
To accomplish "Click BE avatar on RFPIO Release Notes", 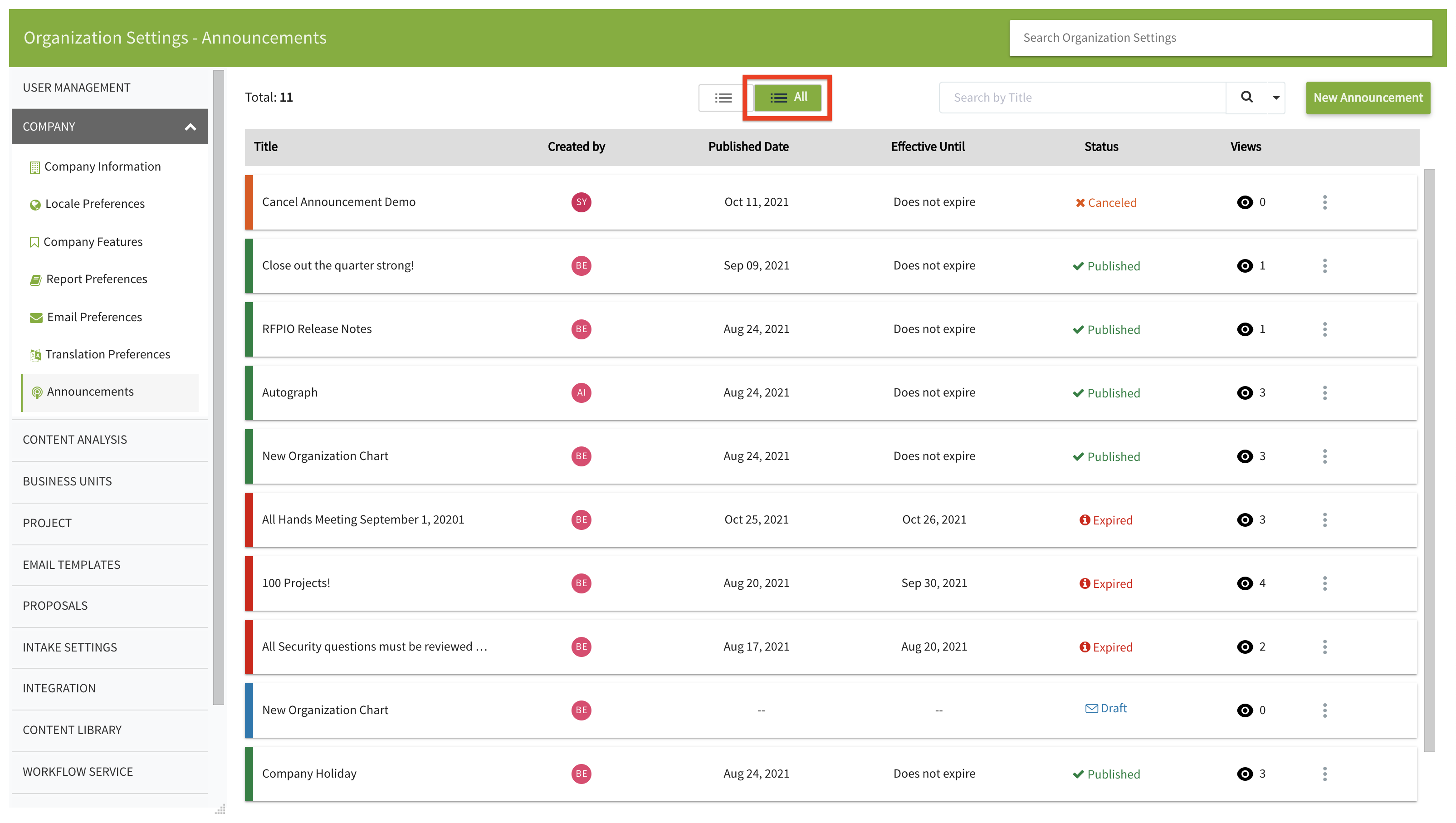I will (x=581, y=329).
